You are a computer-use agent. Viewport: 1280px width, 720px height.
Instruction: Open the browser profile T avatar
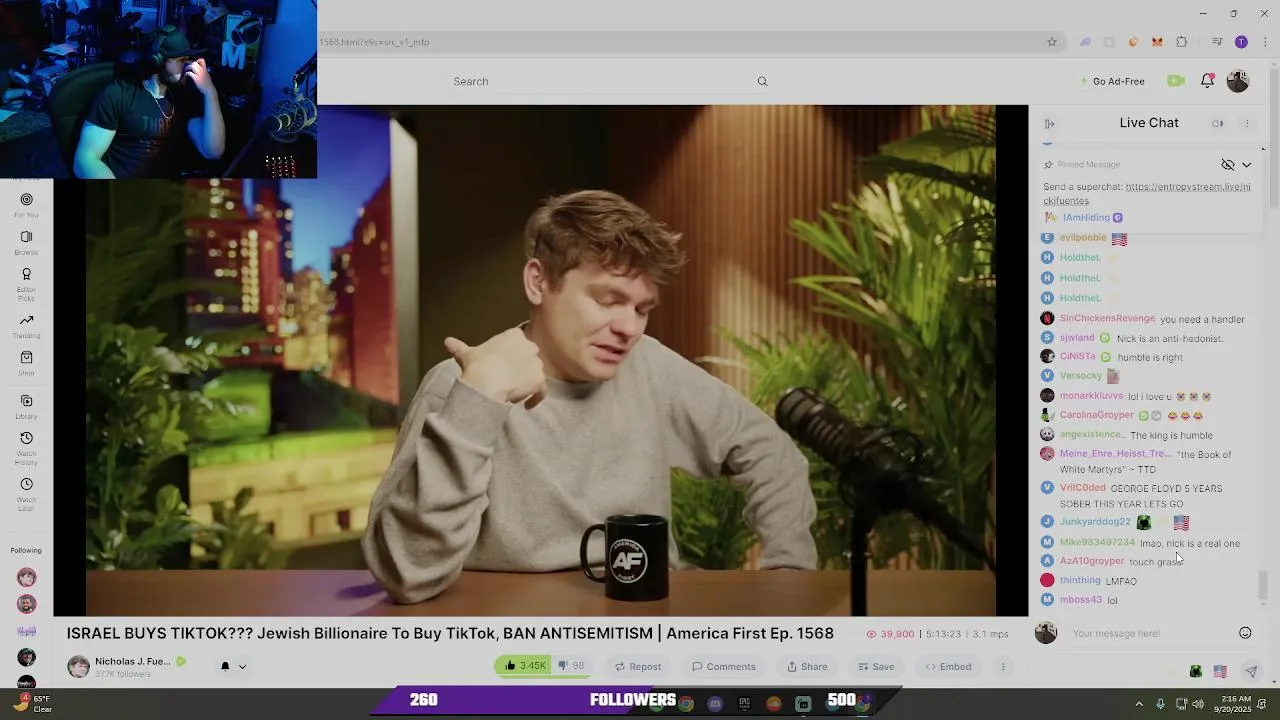coord(1241,42)
